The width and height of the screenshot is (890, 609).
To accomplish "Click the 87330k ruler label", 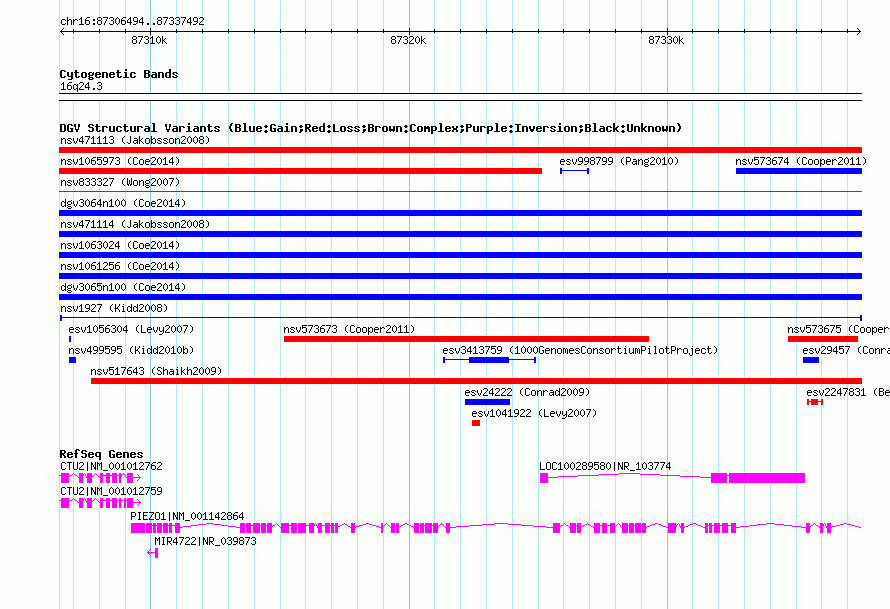I will coord(666,40).
